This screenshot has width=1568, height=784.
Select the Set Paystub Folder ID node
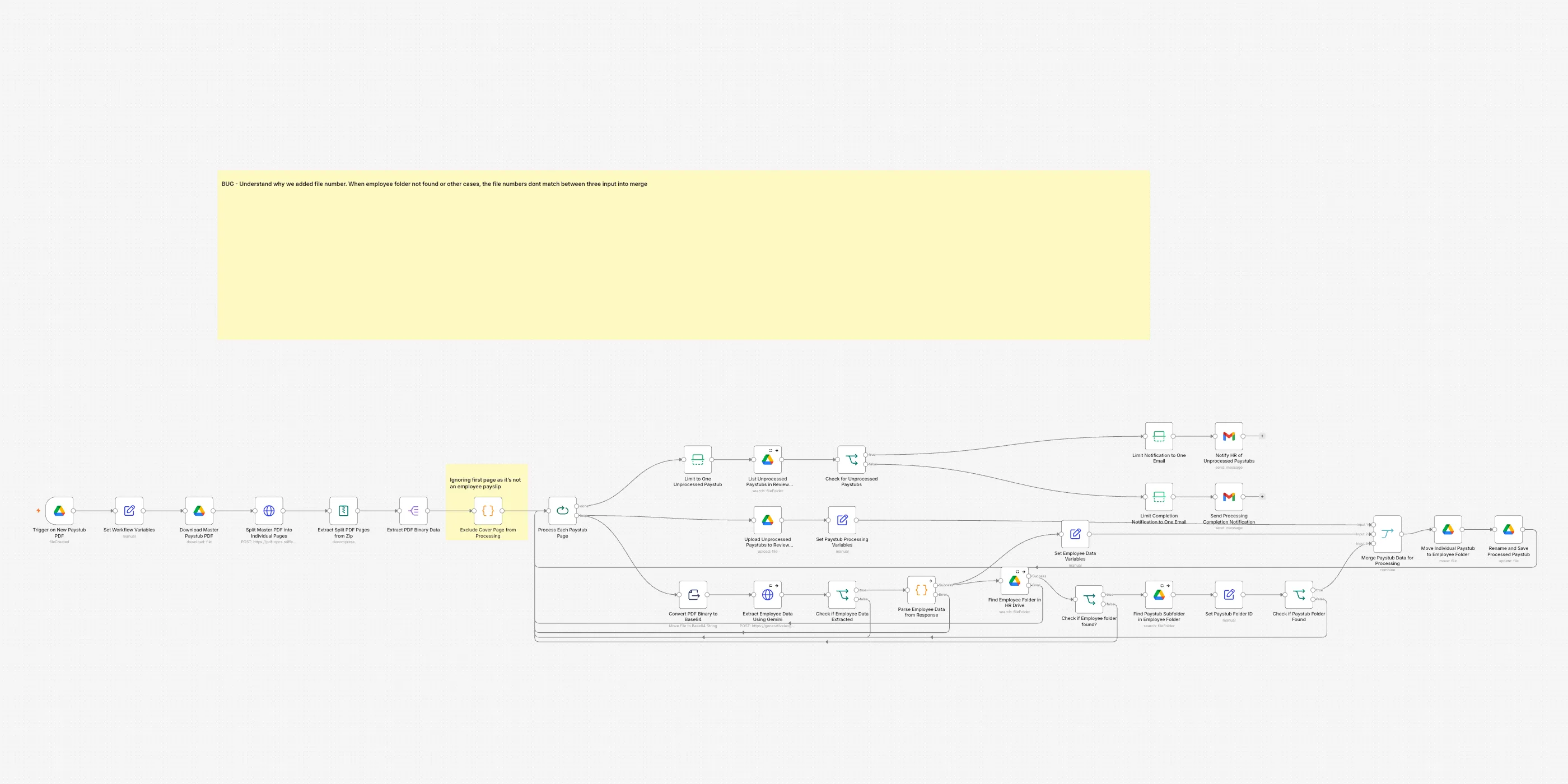click(1229, 595)
